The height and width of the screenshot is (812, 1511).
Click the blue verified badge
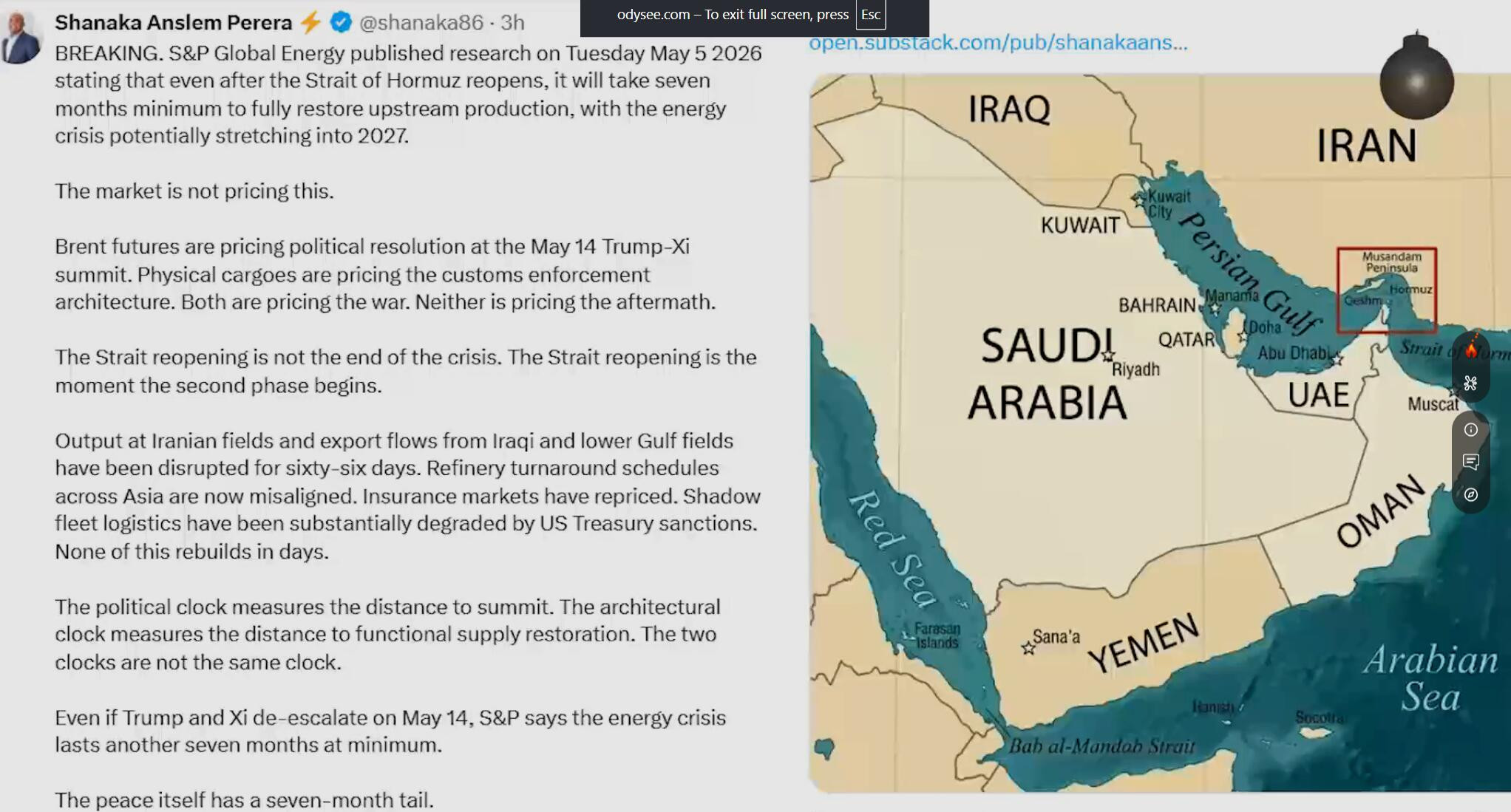pyautogui.click(x=341, y=22)
